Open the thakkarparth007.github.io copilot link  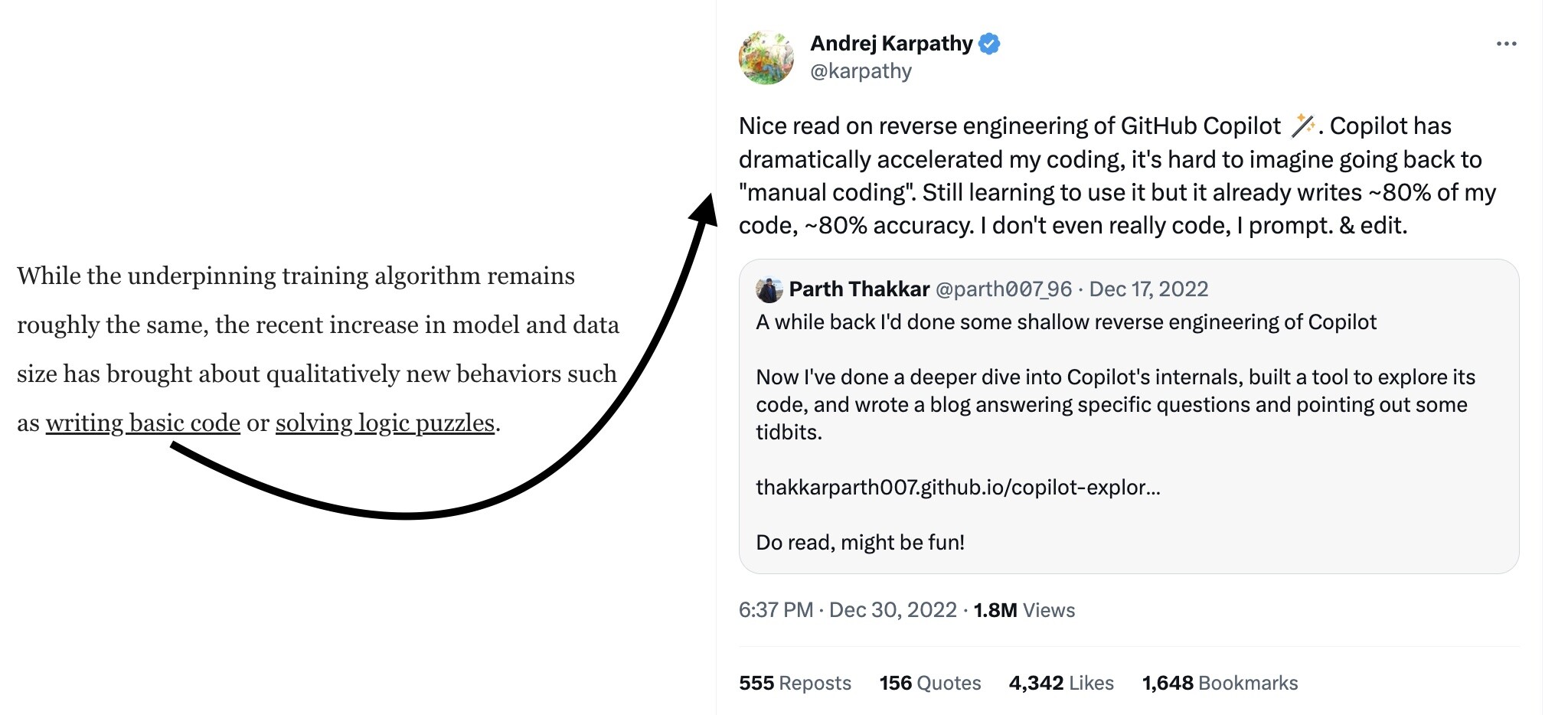[958, 487]
